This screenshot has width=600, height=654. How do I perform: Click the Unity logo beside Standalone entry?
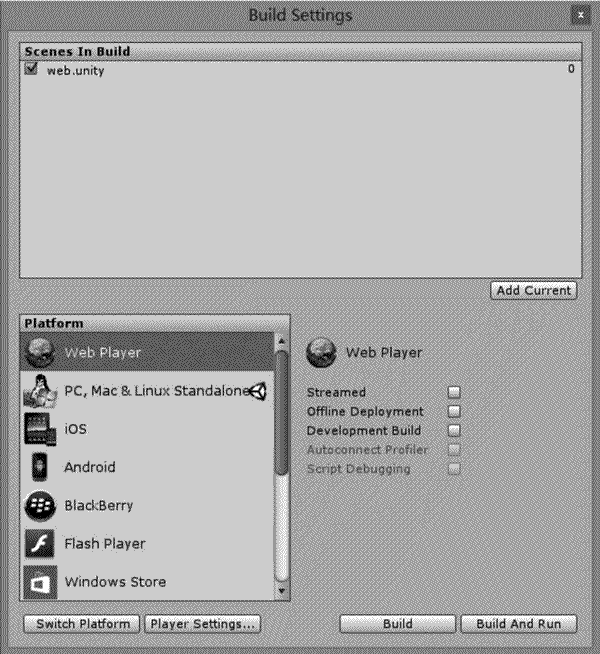point(258,392)
